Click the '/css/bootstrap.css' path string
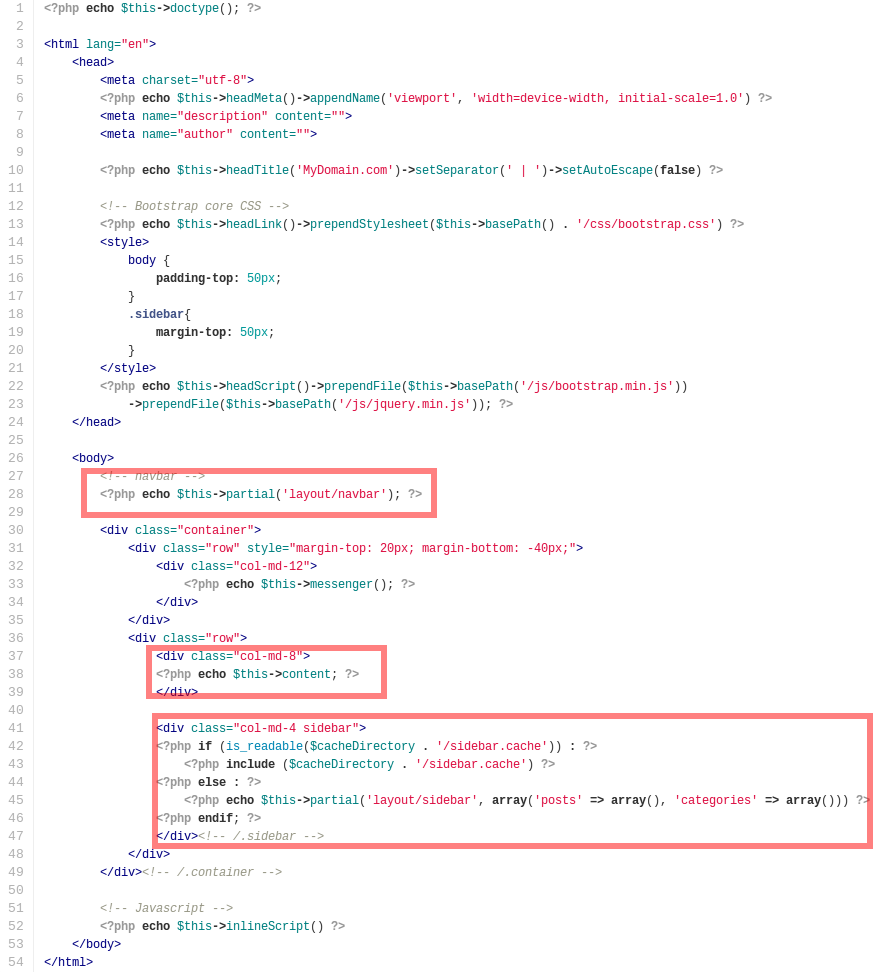This screenshot has height=972, width=882. (x=646, y=225)
